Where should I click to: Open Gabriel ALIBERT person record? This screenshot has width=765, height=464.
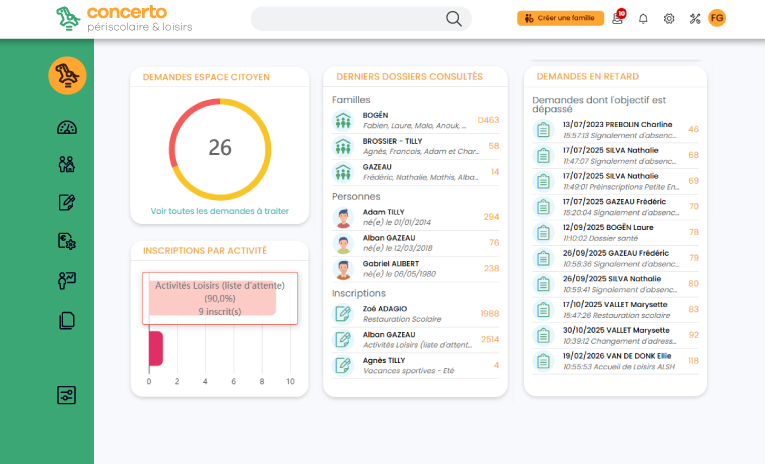coord(415,269)
